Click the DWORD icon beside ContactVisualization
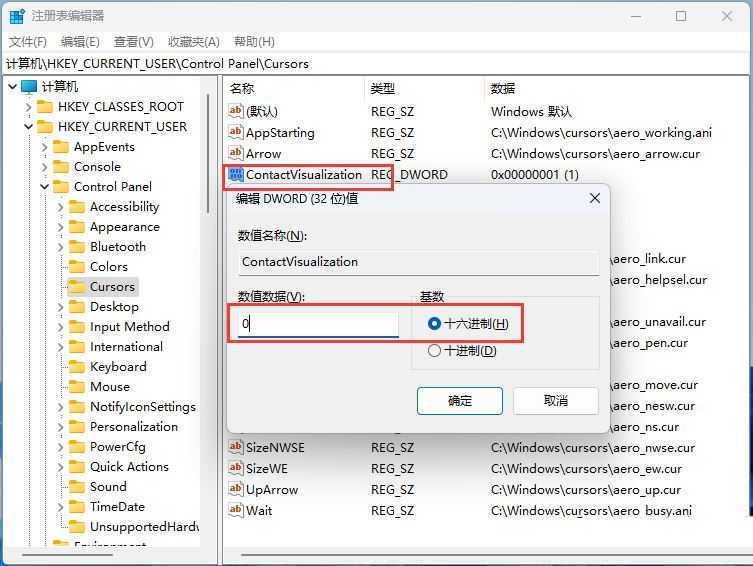Screen dimensions: 753x566 (236, 175)
